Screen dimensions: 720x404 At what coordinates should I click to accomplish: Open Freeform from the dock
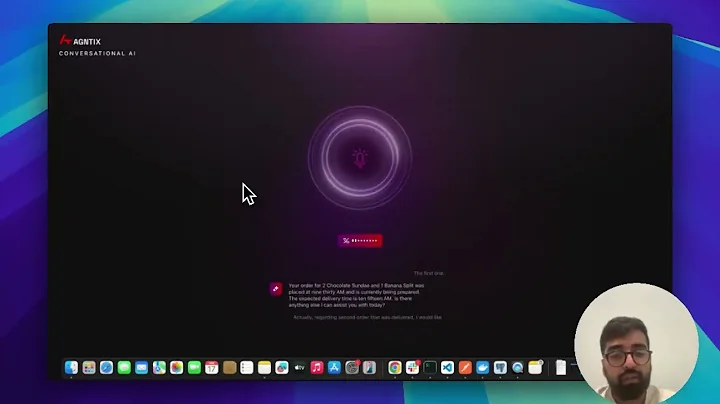(282, 367)
